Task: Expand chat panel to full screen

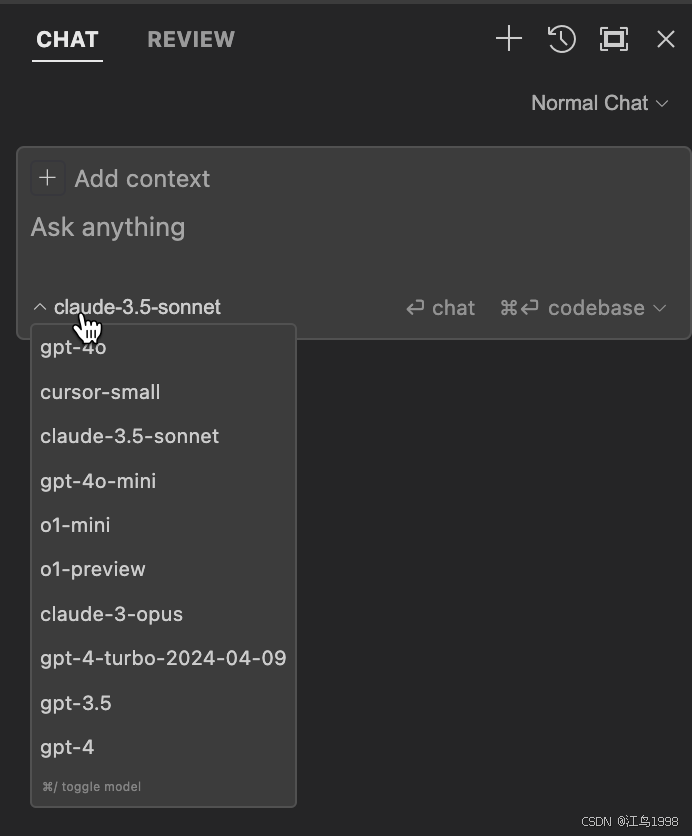Action: 614,39
